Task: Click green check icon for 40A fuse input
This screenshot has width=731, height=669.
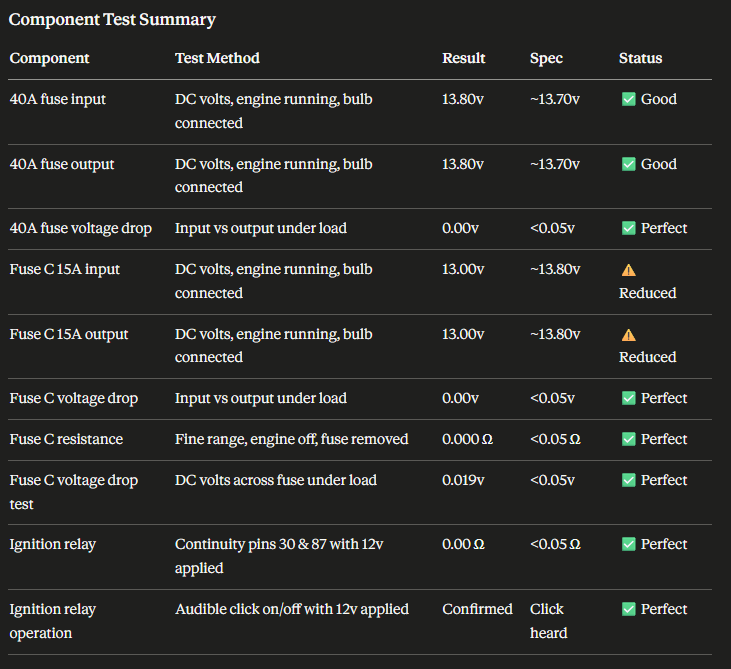Action: point(628,99)
